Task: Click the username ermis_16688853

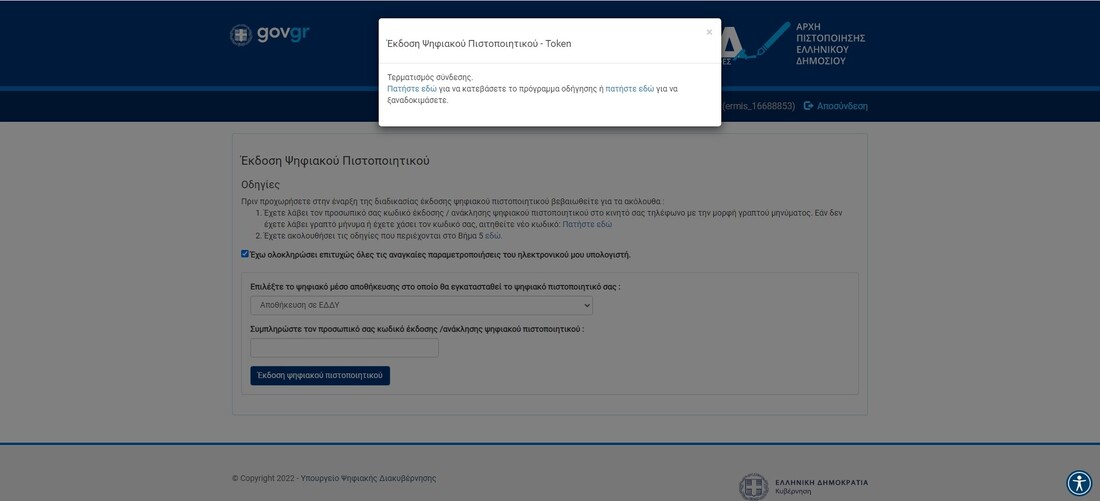Action: (x=758, y=106)
